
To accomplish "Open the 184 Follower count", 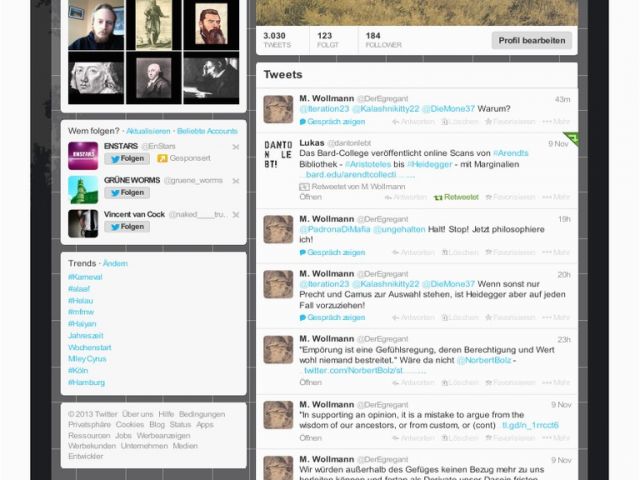I will coord(383,40).
